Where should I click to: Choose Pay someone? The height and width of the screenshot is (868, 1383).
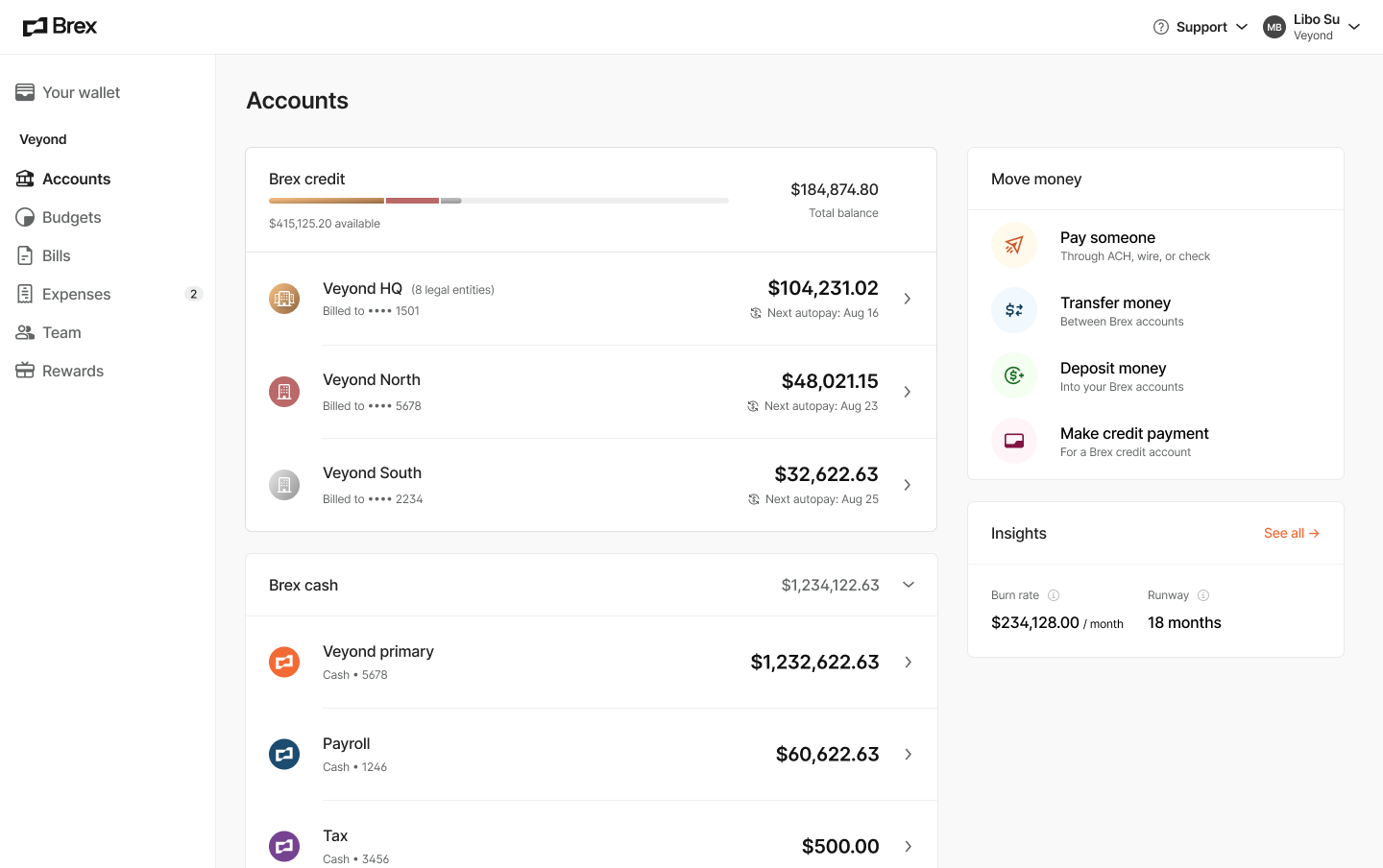(1155, 245)
